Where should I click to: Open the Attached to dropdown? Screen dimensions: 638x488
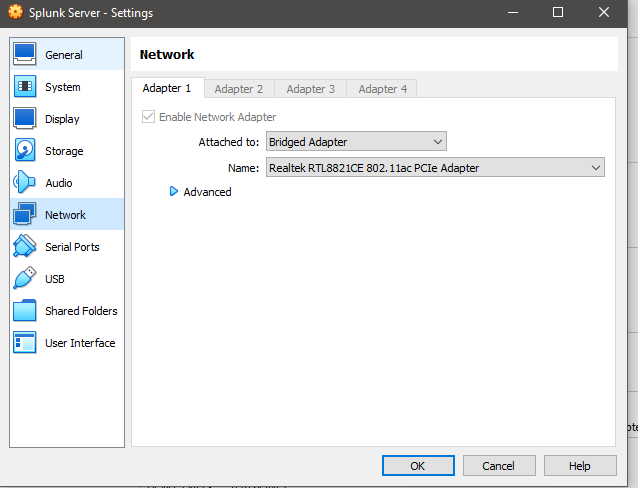356,142
